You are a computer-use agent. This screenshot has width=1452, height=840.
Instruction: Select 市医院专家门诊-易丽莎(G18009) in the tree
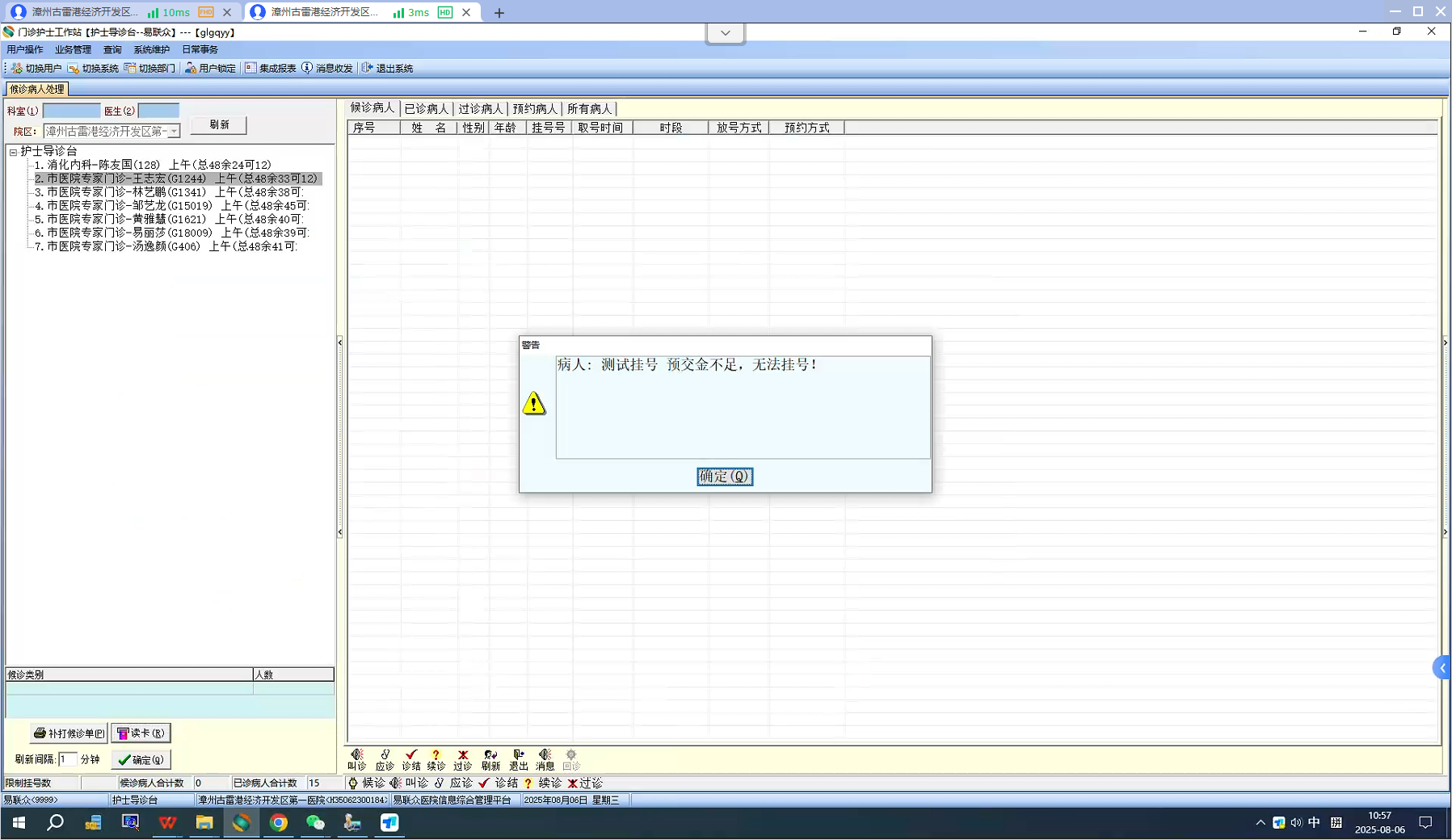[172, 233]
